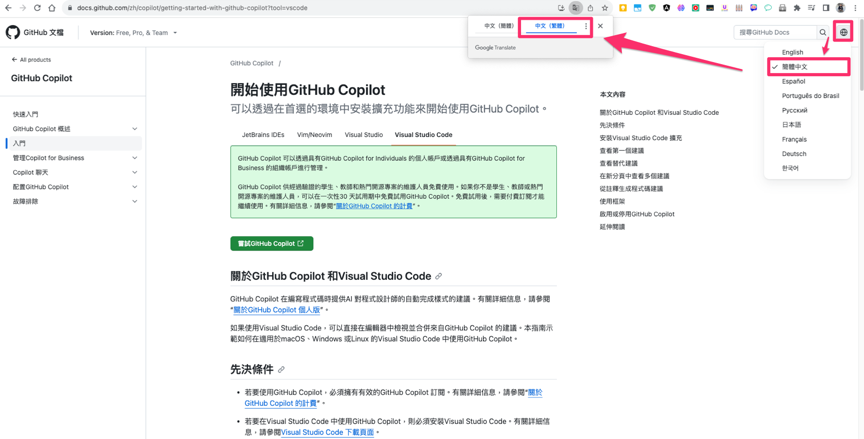Open the Version: Free, Pro, & Team dropdown
Viewport: 864px width, 439px height.
[x=133, y=32]
